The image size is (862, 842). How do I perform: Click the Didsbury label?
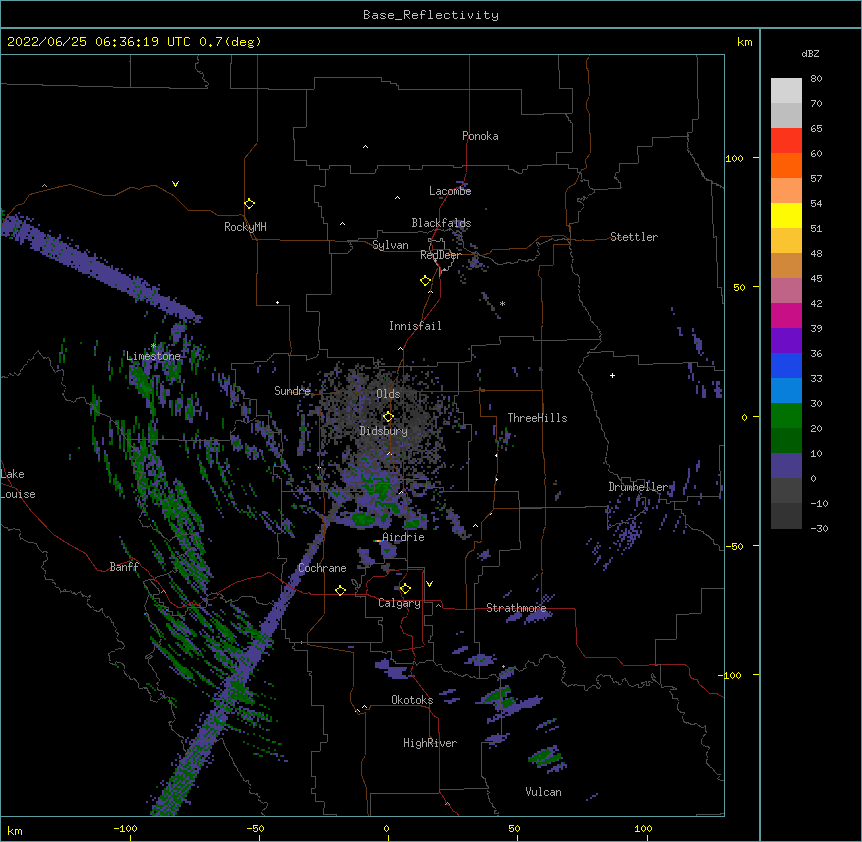coord(384,431)
